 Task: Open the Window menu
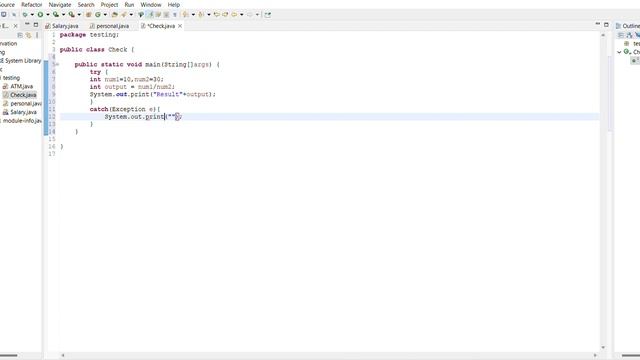point(151,4)
